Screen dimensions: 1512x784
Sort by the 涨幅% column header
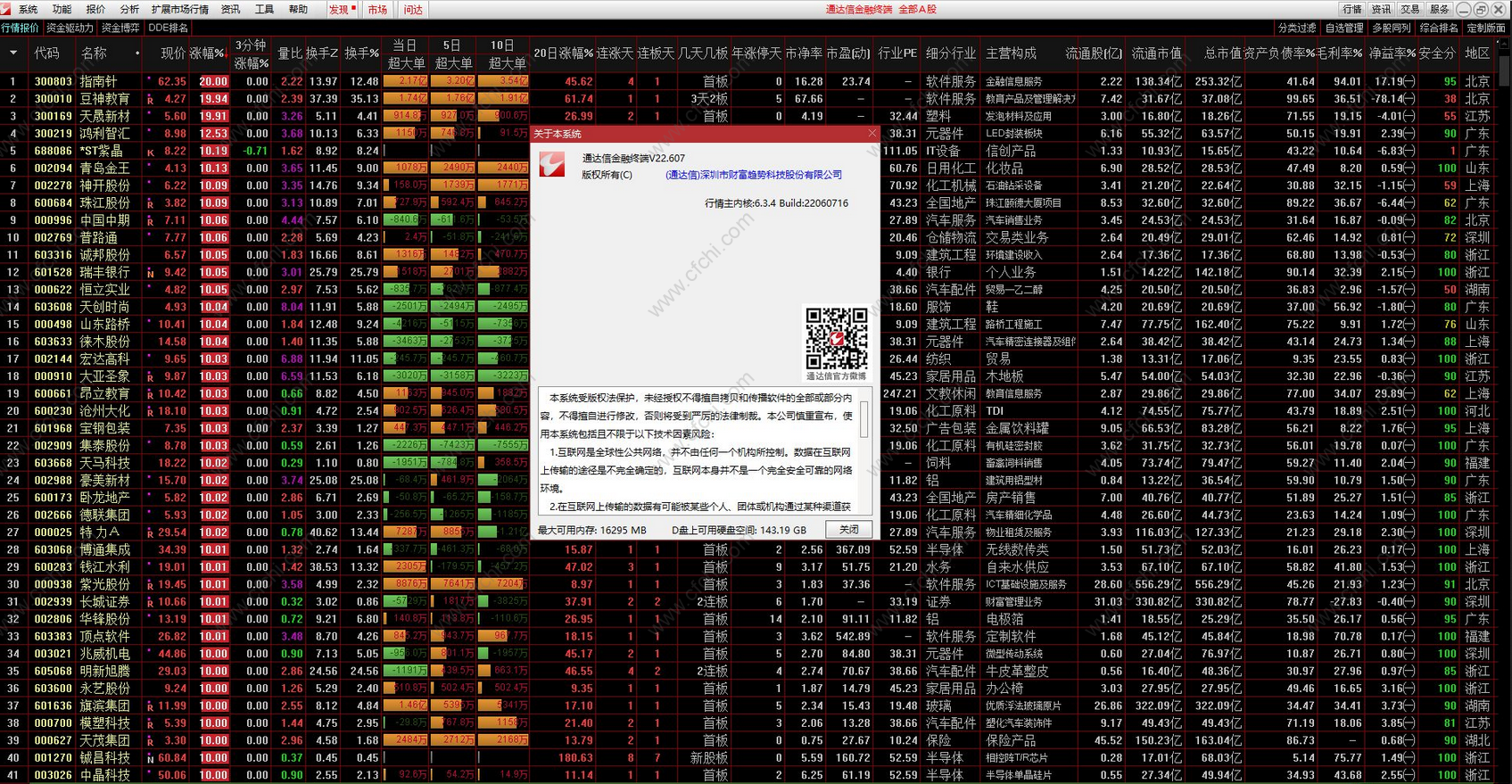207,54
